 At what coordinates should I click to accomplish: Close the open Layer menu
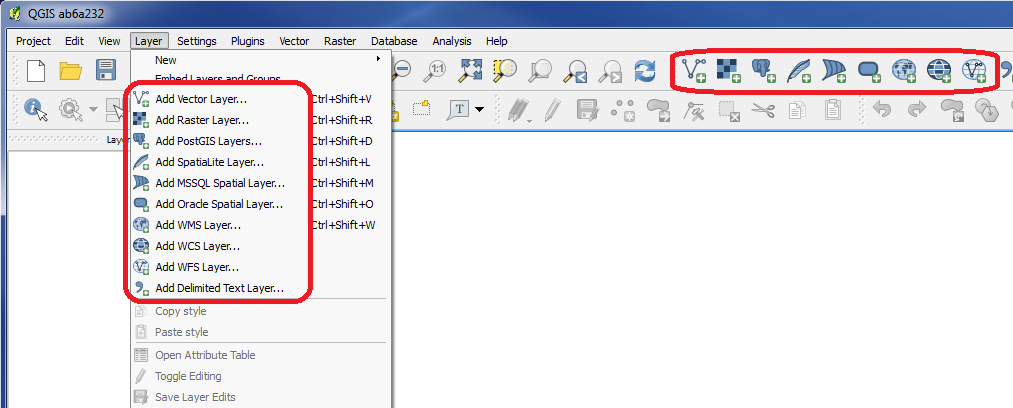(149, 41)
